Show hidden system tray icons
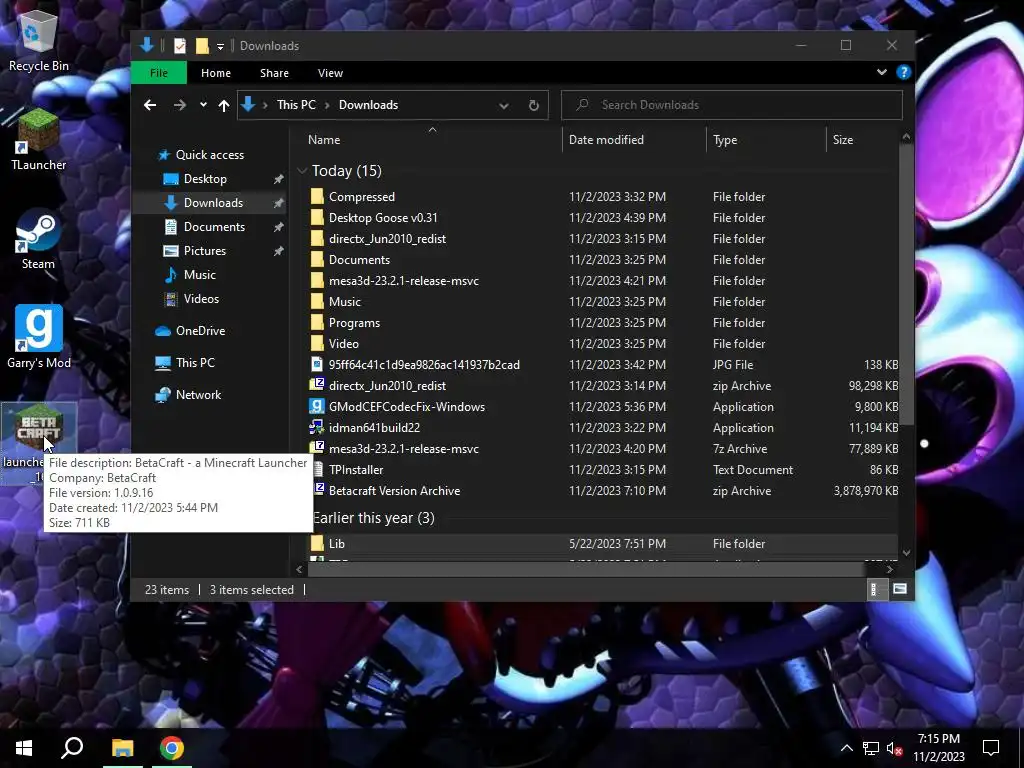The height and width of the screenshot is (768, 1024). click(846, 748)
